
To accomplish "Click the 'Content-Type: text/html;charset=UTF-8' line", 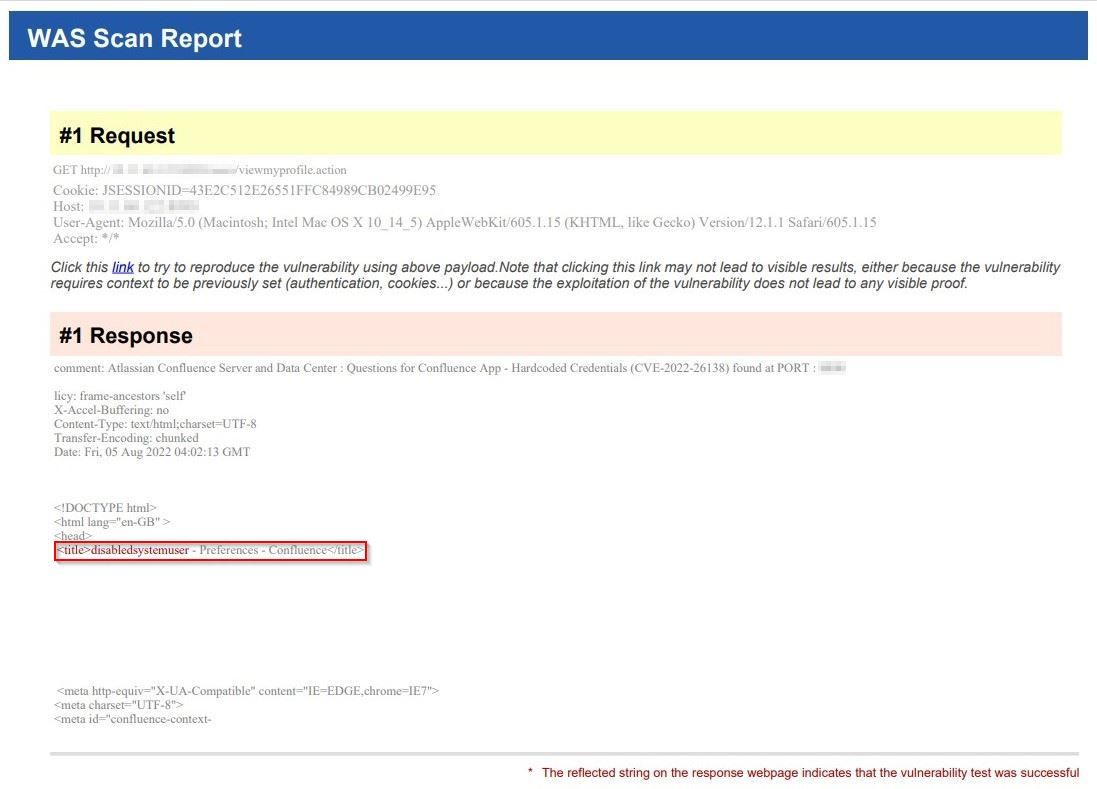I will coord(155,424).
